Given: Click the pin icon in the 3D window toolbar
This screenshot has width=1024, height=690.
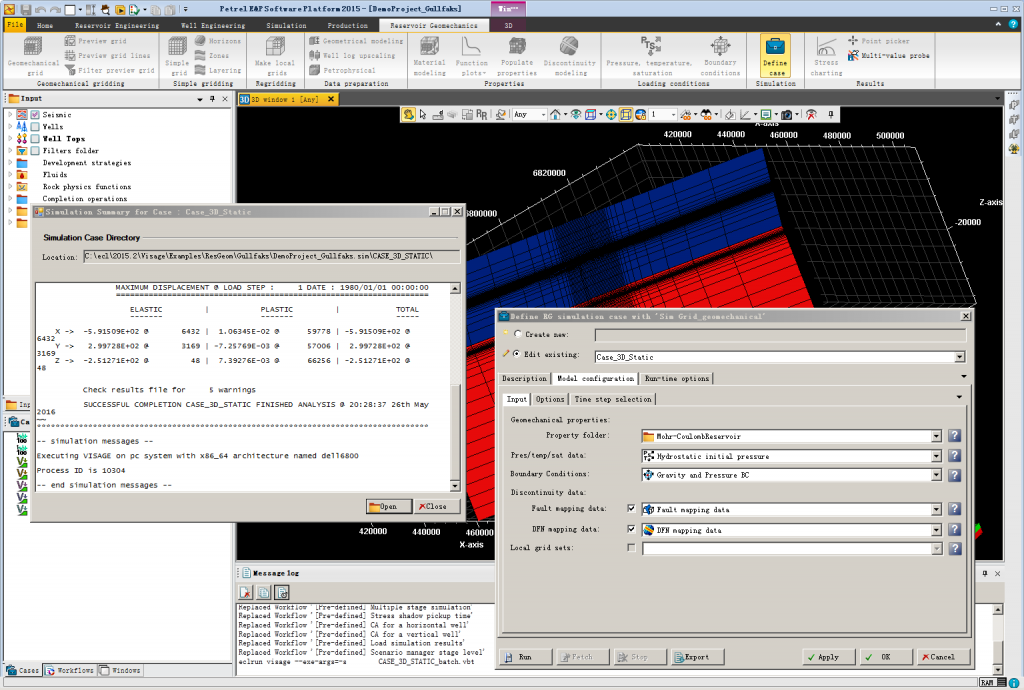Looking at the screenshot, I should 831,114.
